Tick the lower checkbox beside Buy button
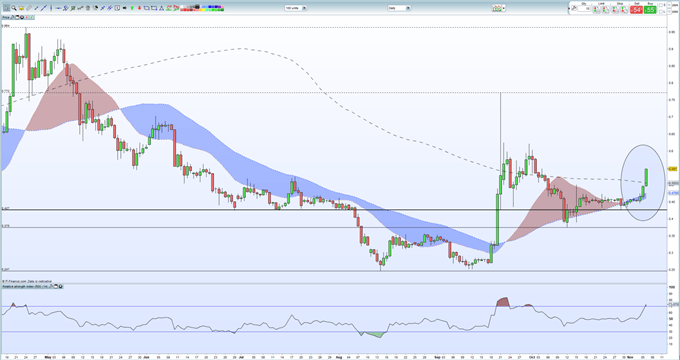 [660, 12]
